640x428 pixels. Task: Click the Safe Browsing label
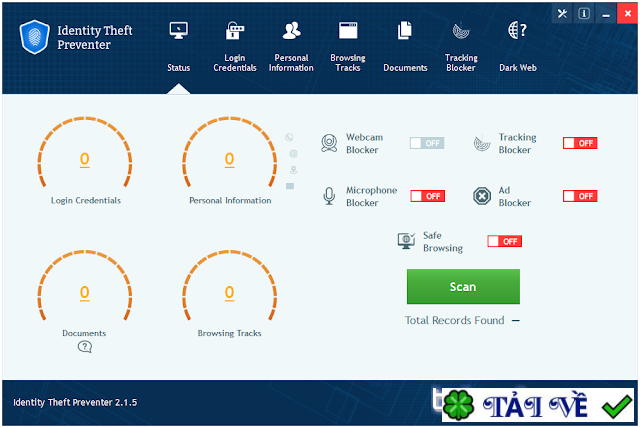tap(443, 242)
